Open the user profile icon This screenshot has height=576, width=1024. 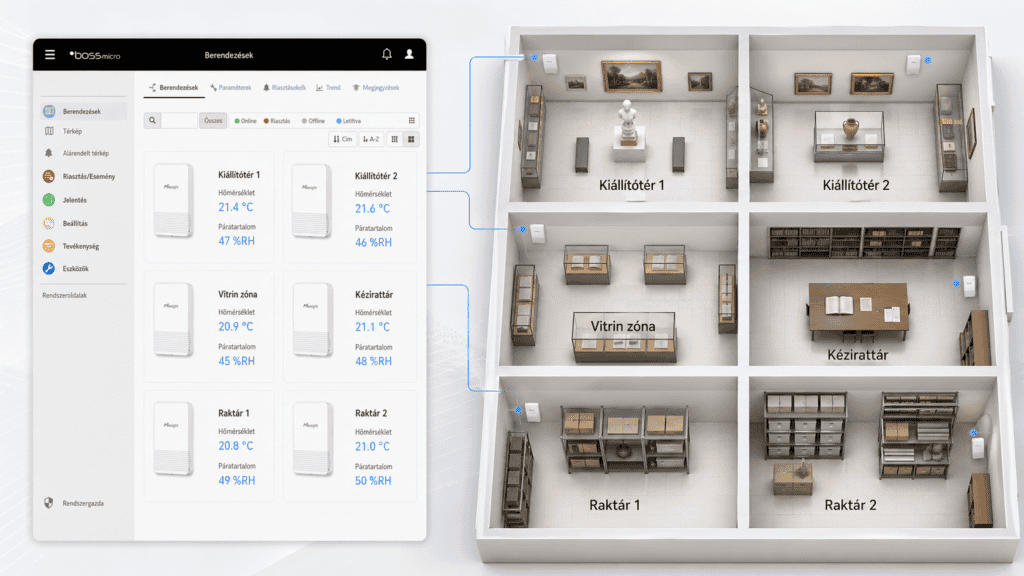point(409,54)
